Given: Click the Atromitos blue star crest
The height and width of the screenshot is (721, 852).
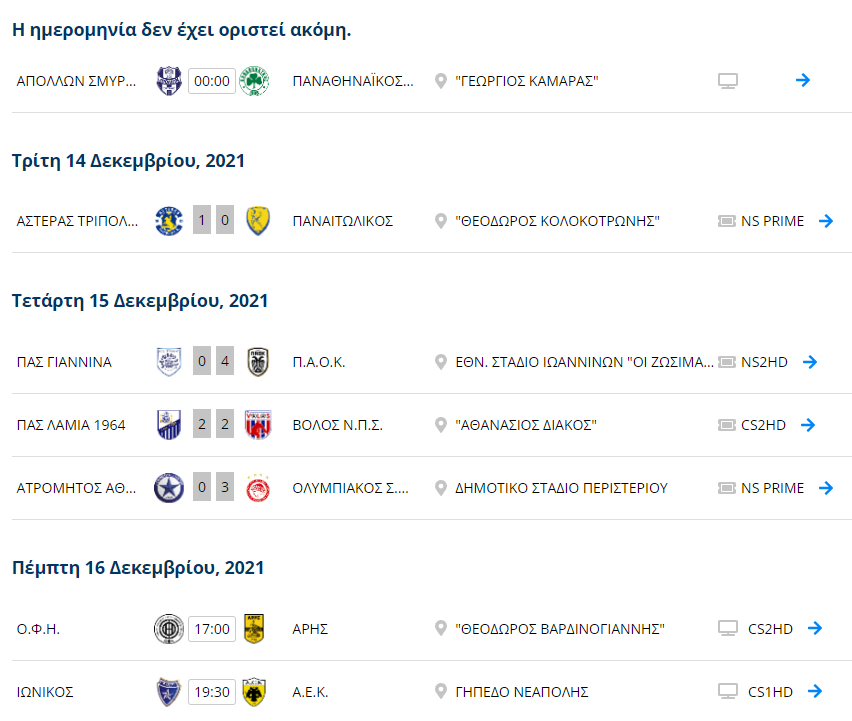Looking at the screenshot, I should click(169, 488).
